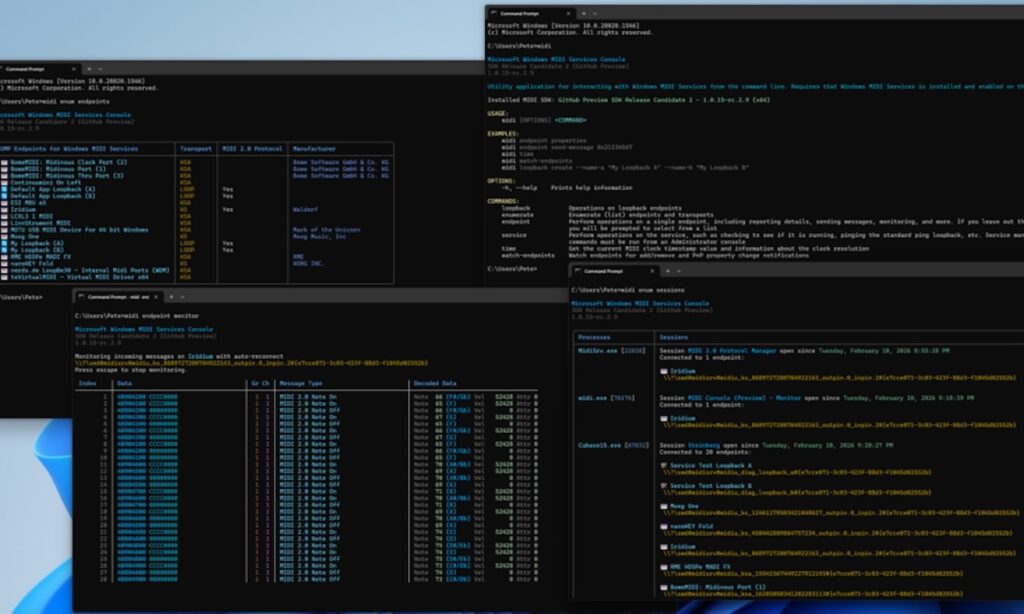
Task: Click the Moog One device icon in Cubase15.exe session
Action: click(663, 506)
